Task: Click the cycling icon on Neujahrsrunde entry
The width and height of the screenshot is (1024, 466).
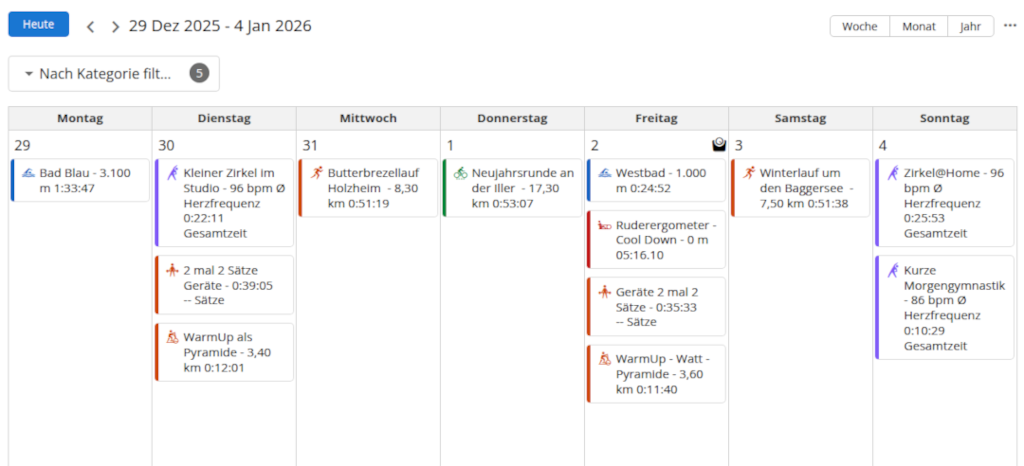Action: click(460, 173)
